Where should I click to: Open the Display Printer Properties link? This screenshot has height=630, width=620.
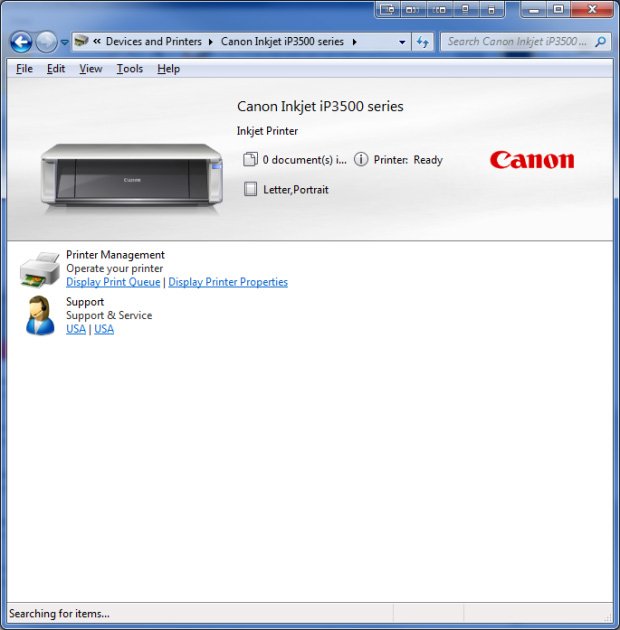tap(228, 282)
